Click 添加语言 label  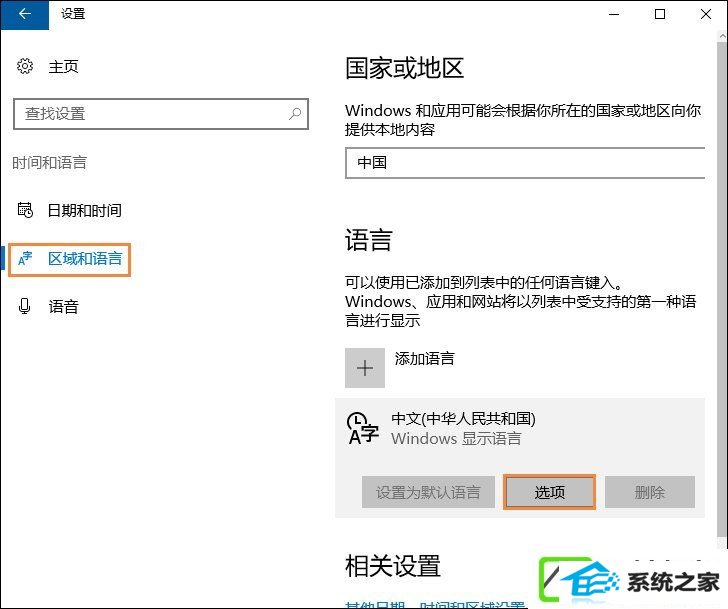(x=424, y=358)
